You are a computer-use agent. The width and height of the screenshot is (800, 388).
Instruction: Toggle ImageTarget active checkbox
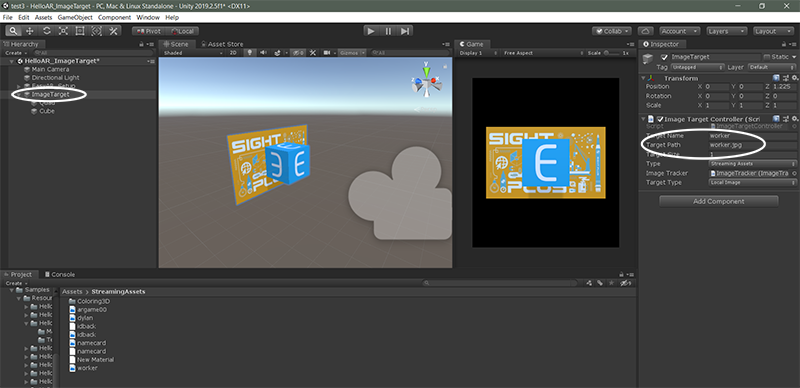click(x=664, y=57)
